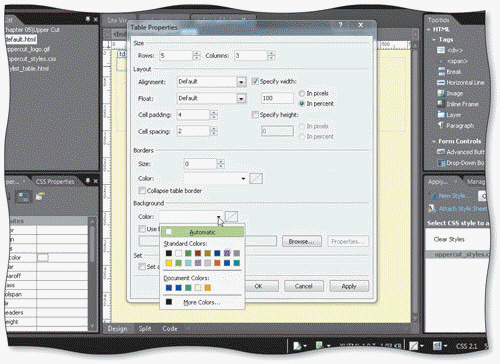Click the second green status bar icon
500x364 pixels.
pyautogui.click(x=319, y=346)
